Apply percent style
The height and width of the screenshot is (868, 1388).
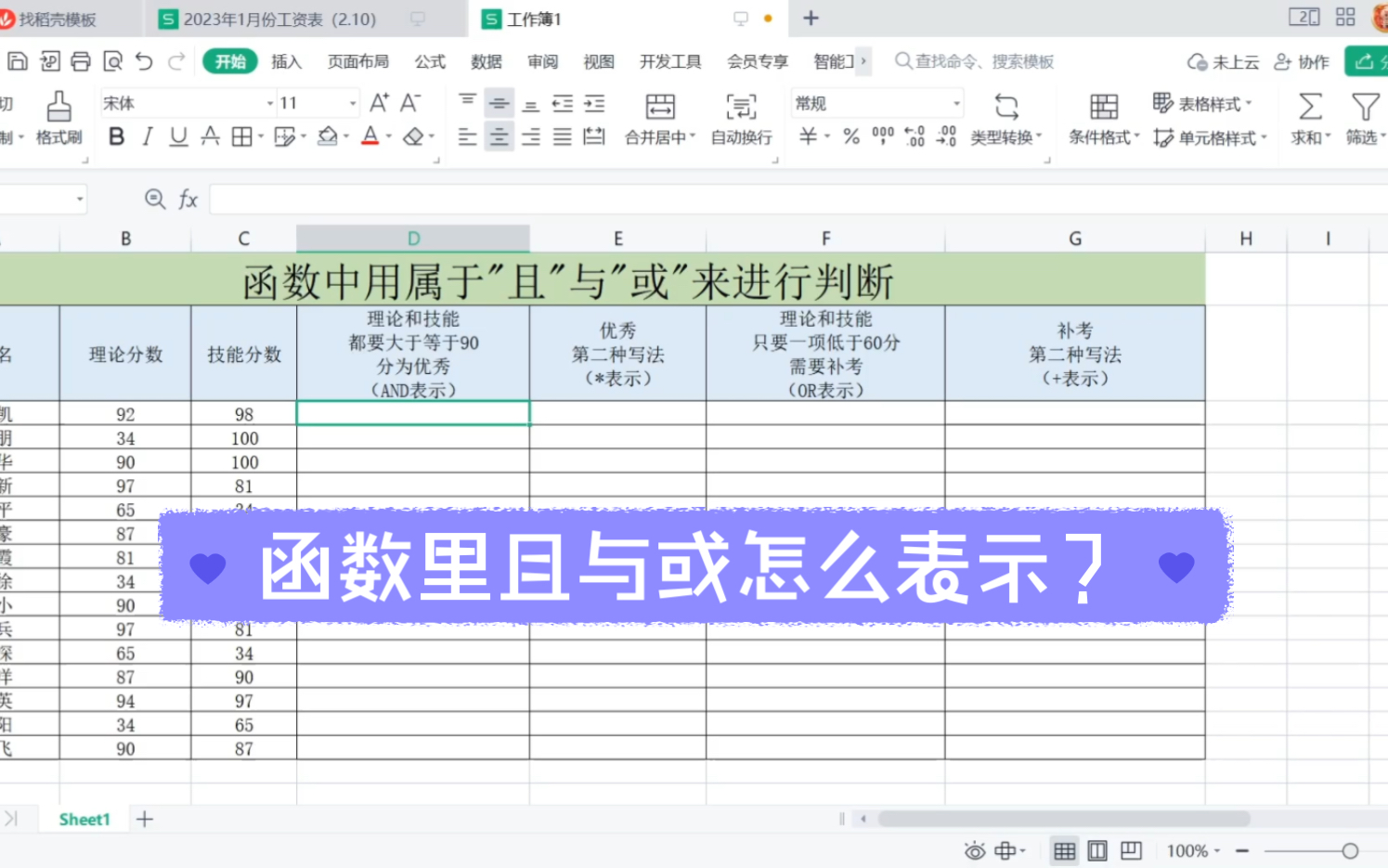(851, 136)
